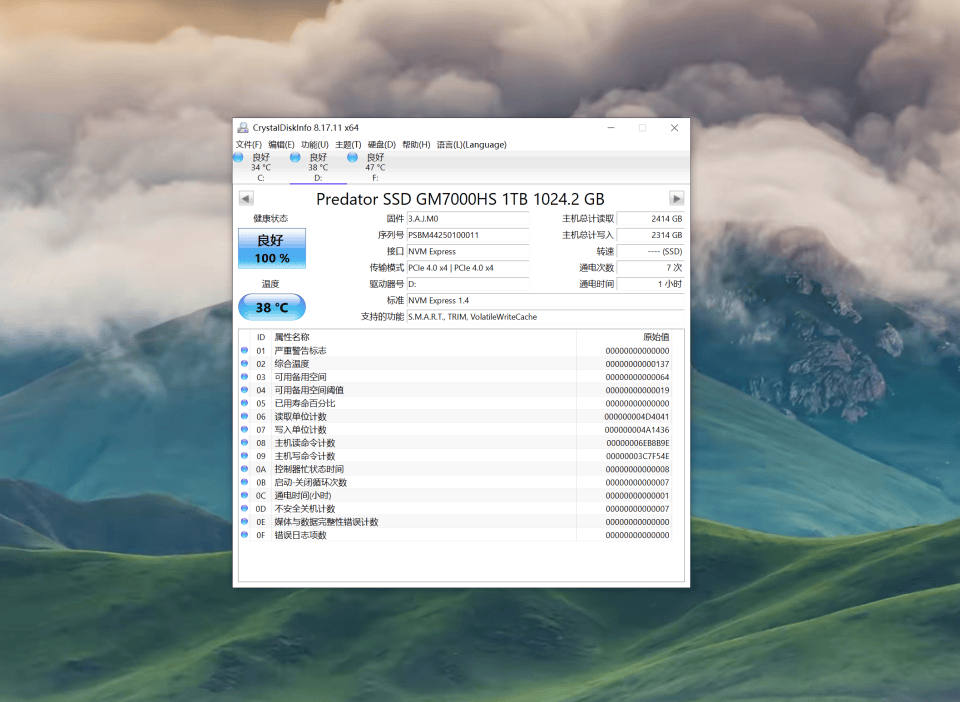The image size is (960, 702).
Task: Close the CrystalDiskInfo window
Action: (x=674, y=127)
